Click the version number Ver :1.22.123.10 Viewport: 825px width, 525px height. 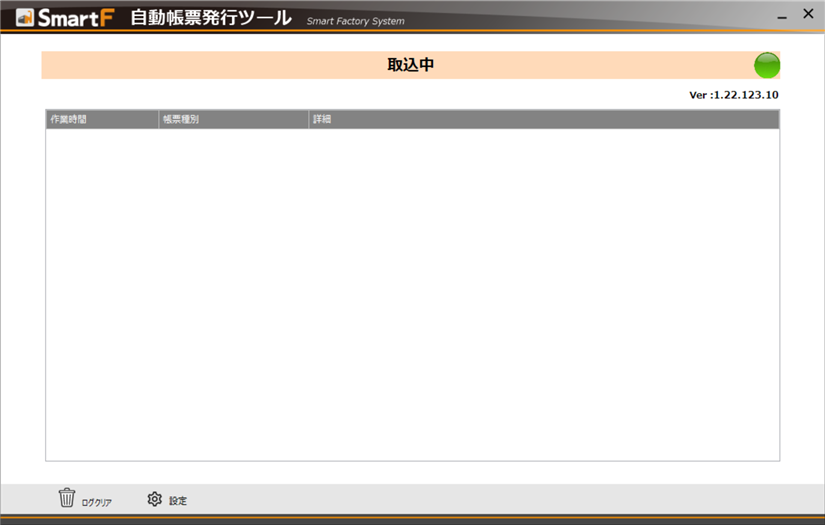point(733,95)
